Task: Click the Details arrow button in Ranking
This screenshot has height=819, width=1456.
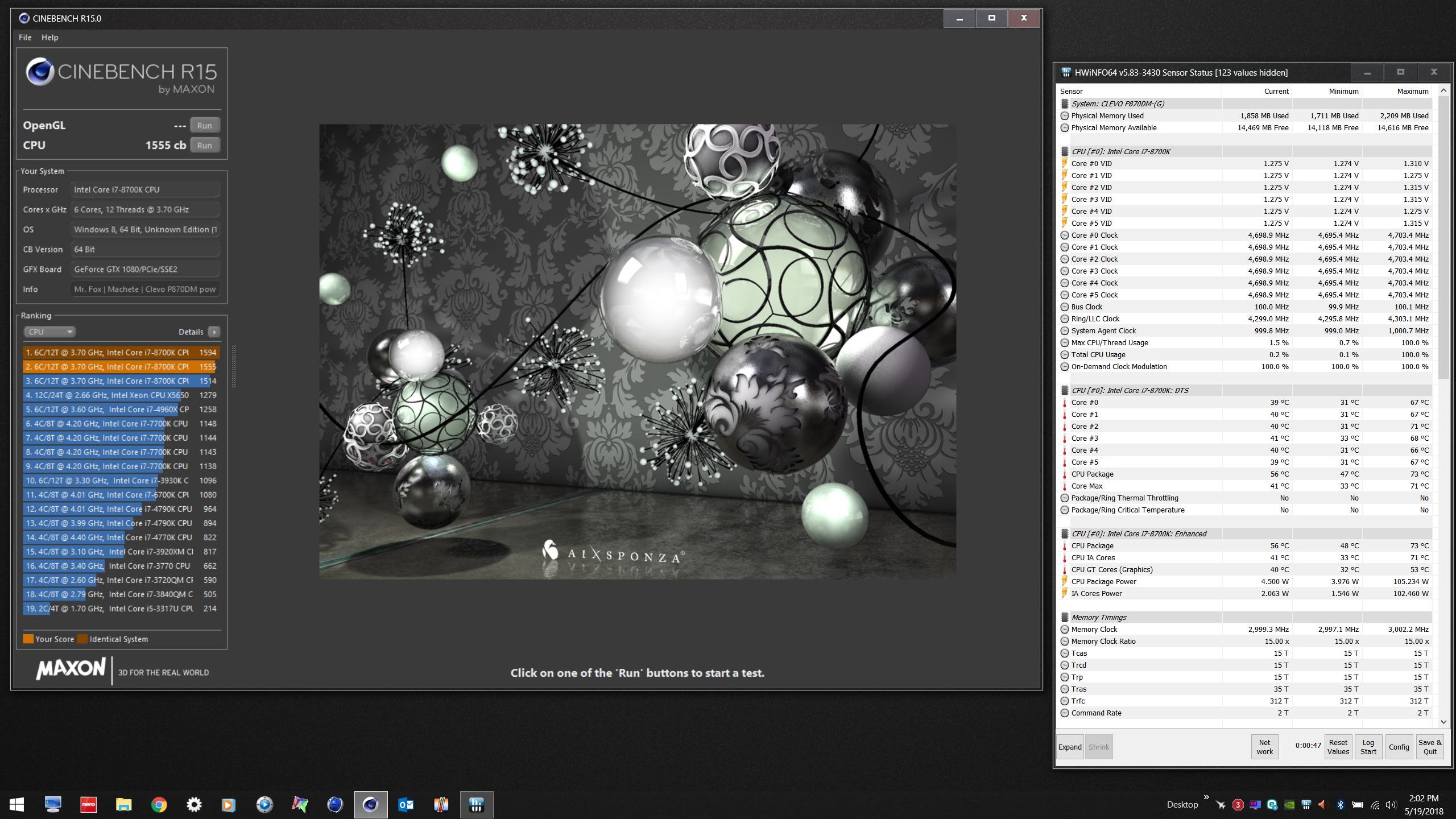Action: [214, 332]
